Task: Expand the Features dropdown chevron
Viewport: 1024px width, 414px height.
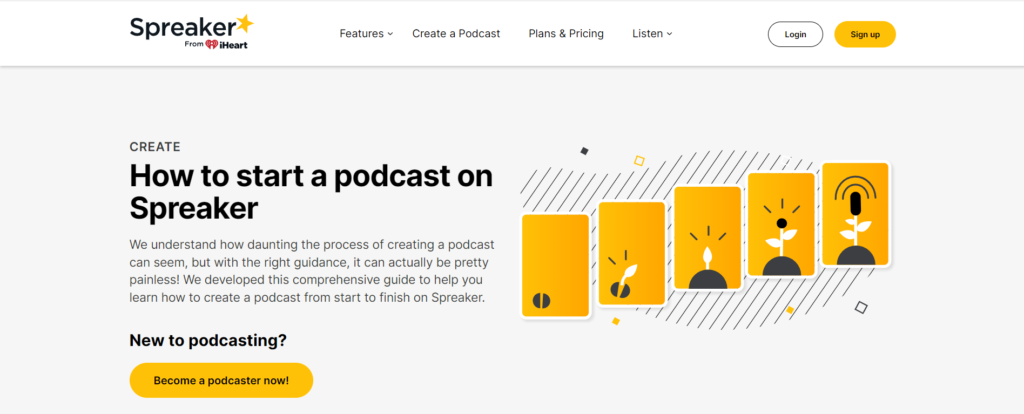Action: point(391,34)
